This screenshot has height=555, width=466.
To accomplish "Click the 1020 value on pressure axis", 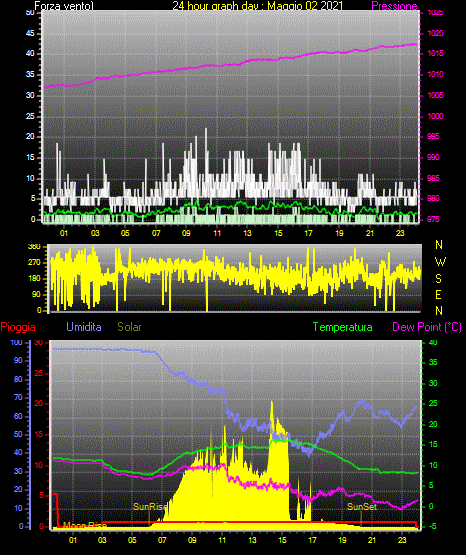I will click(x=435, y=33).
